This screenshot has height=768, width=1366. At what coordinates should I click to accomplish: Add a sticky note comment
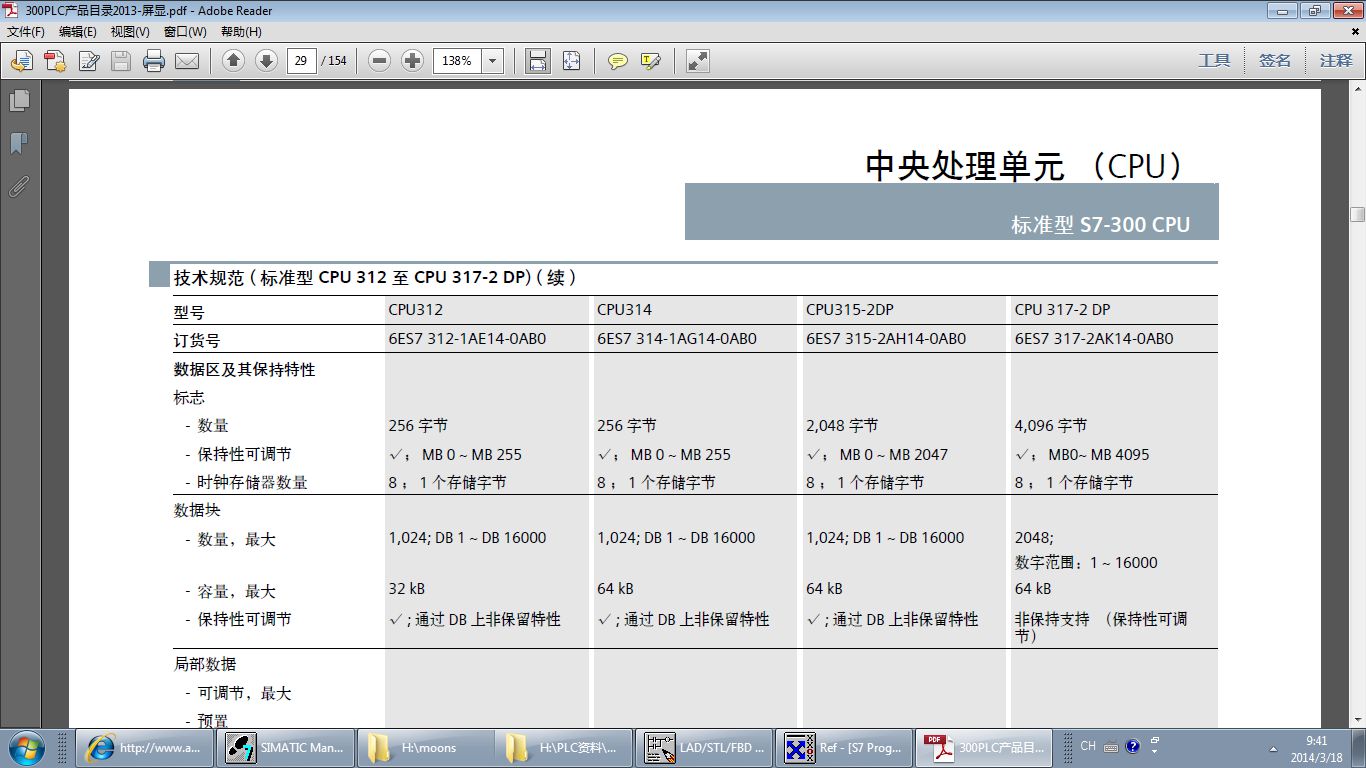coord(618,61)
